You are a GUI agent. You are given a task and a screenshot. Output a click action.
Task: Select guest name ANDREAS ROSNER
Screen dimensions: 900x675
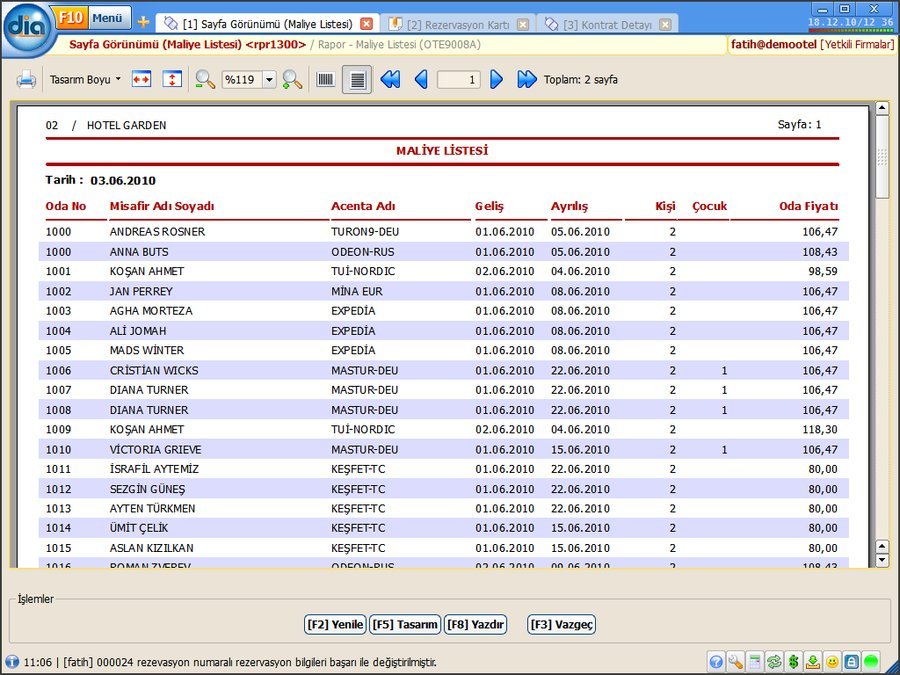point(157,232)
